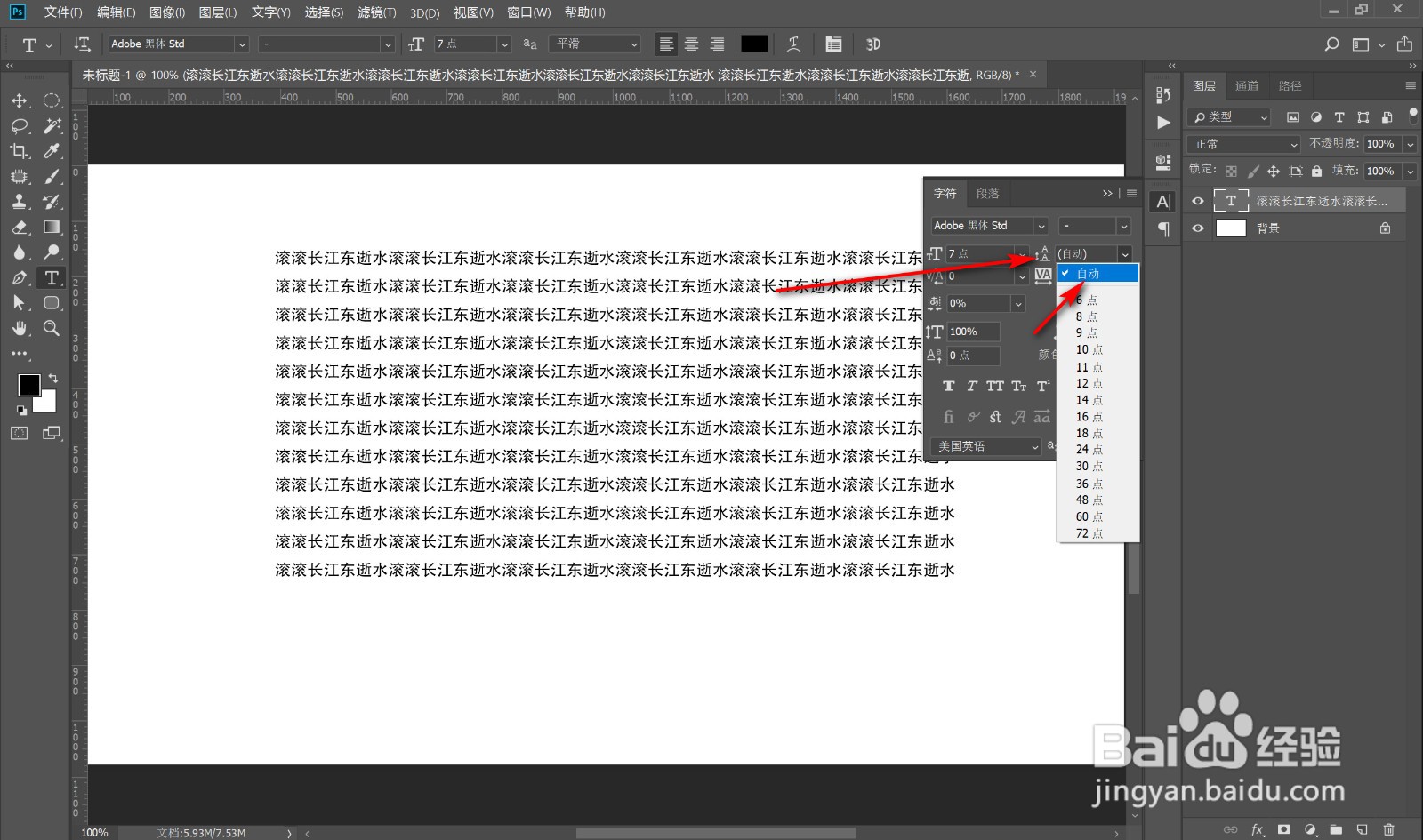Click the foreground color swatch
Screen dimensions: 1423x840
[x=28, y=385]
